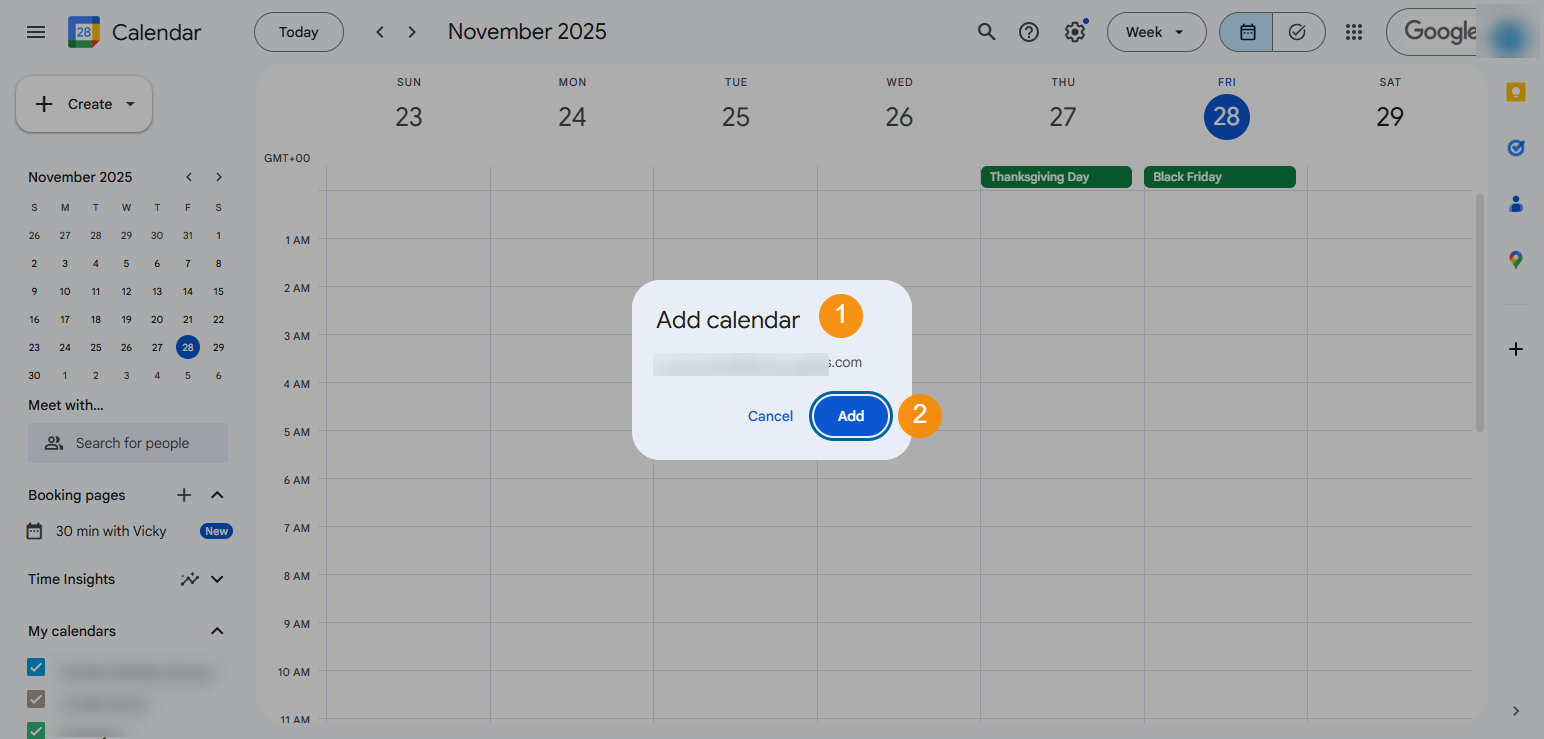Enable the second calendar in My calendars
The height and width of the screenshot is (739, 1544).
(36, 699)
